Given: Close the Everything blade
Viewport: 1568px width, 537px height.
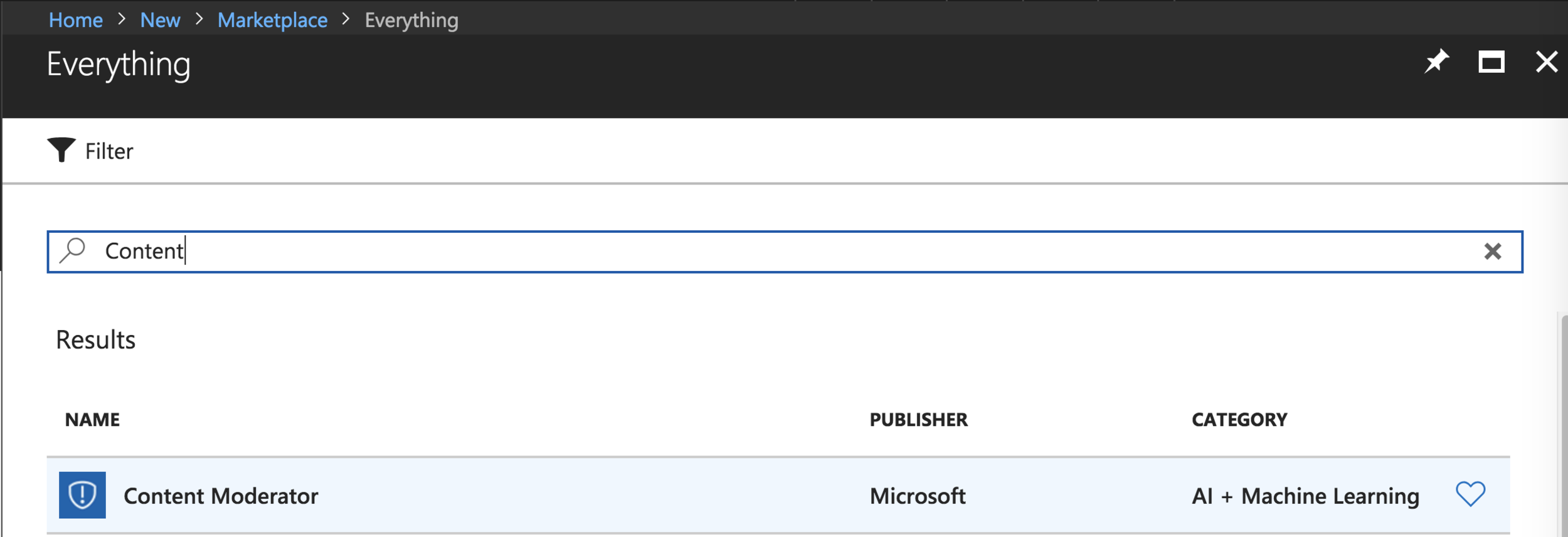Looking at the screenshot, I should point(1547,62).
